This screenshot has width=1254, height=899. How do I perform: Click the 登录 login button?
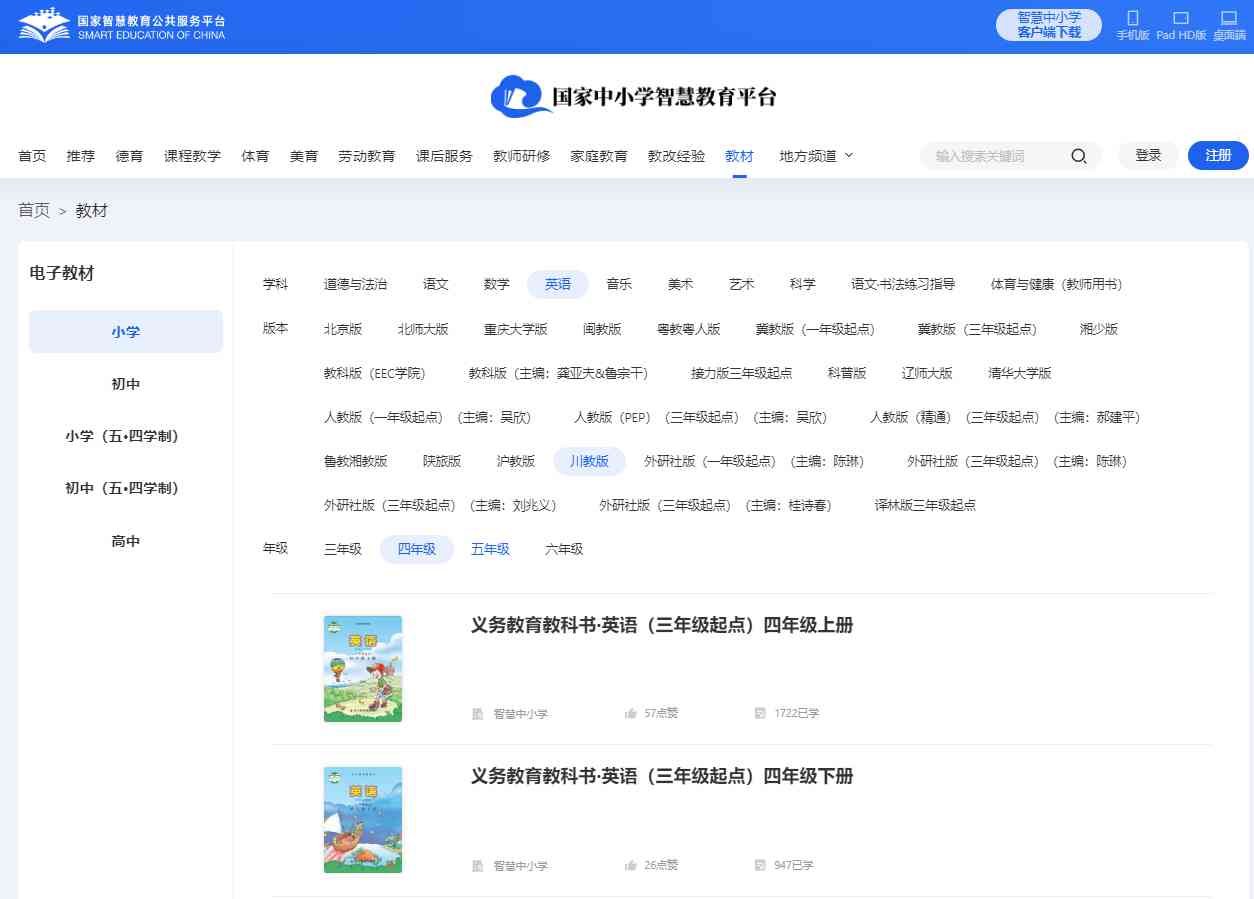click(1148, 156)
